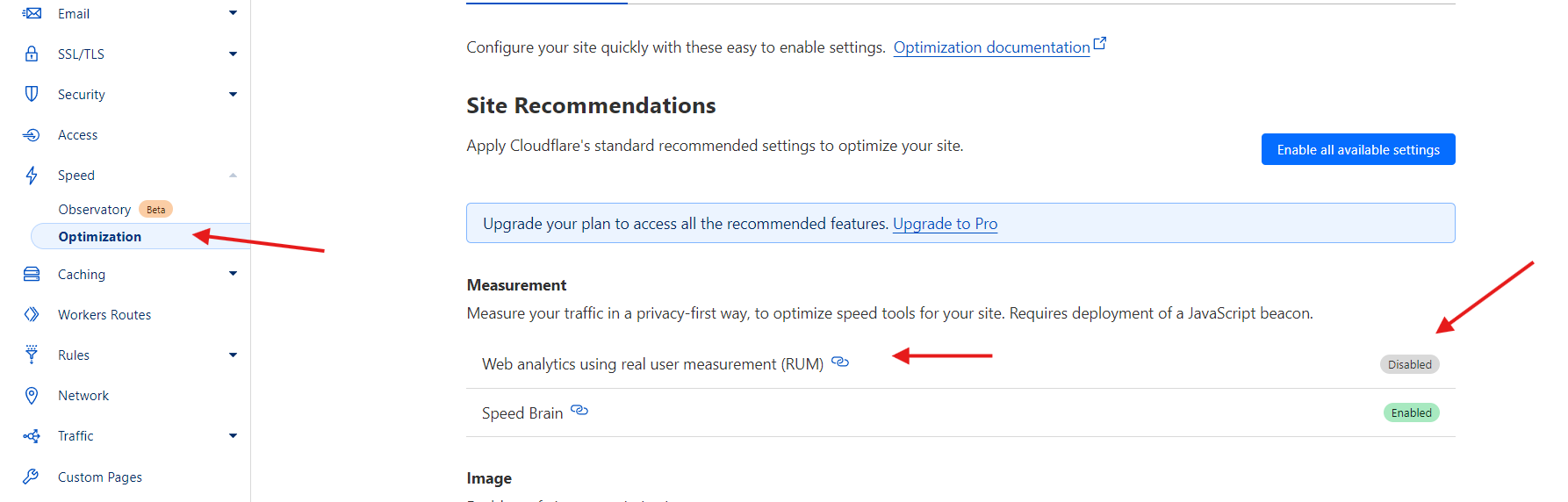Expand the Traffic dropdown arrow
The height and width of the screenshot is (502, 1568).
[x=233, y=435]
